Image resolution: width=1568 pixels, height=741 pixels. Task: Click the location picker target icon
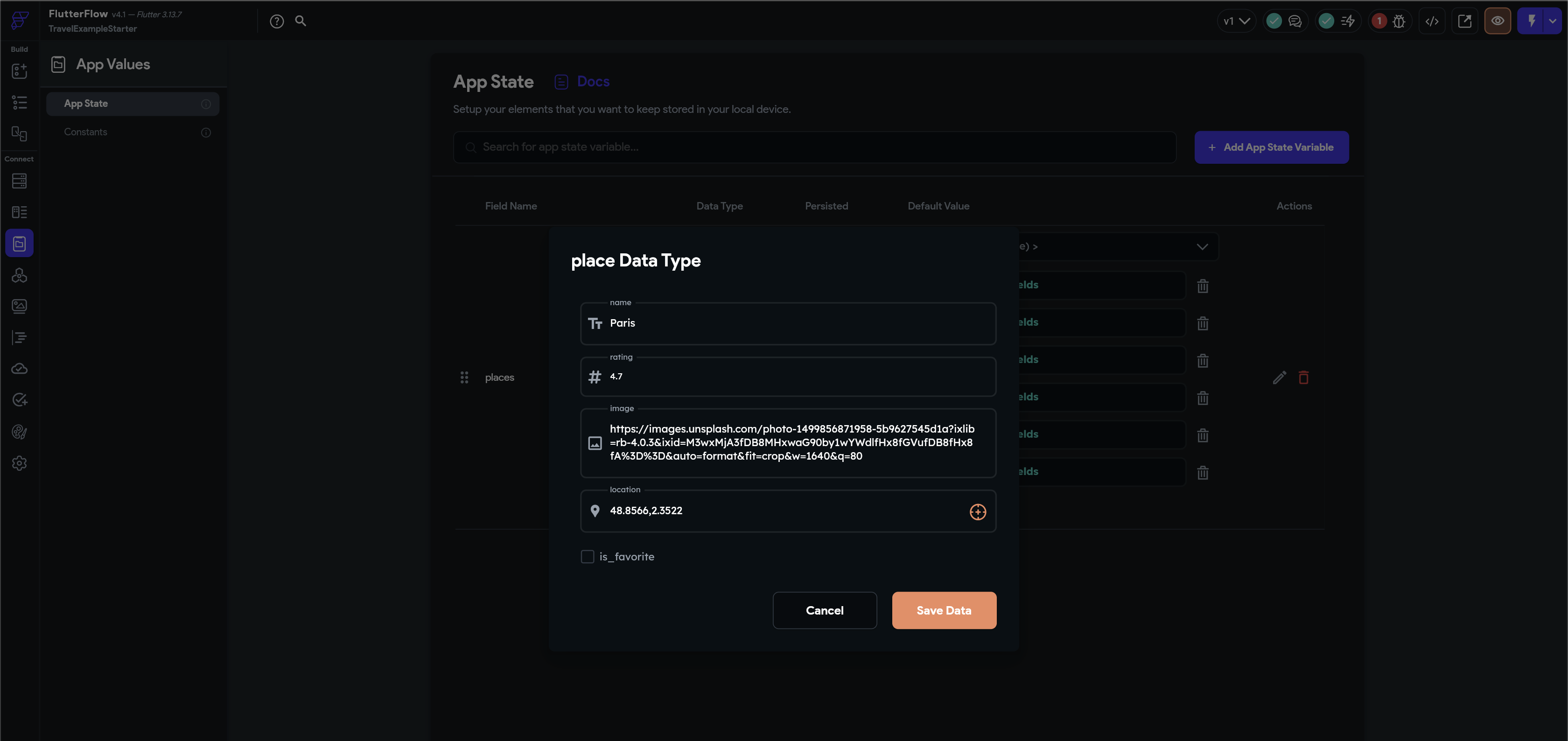(x=978, y=511)
